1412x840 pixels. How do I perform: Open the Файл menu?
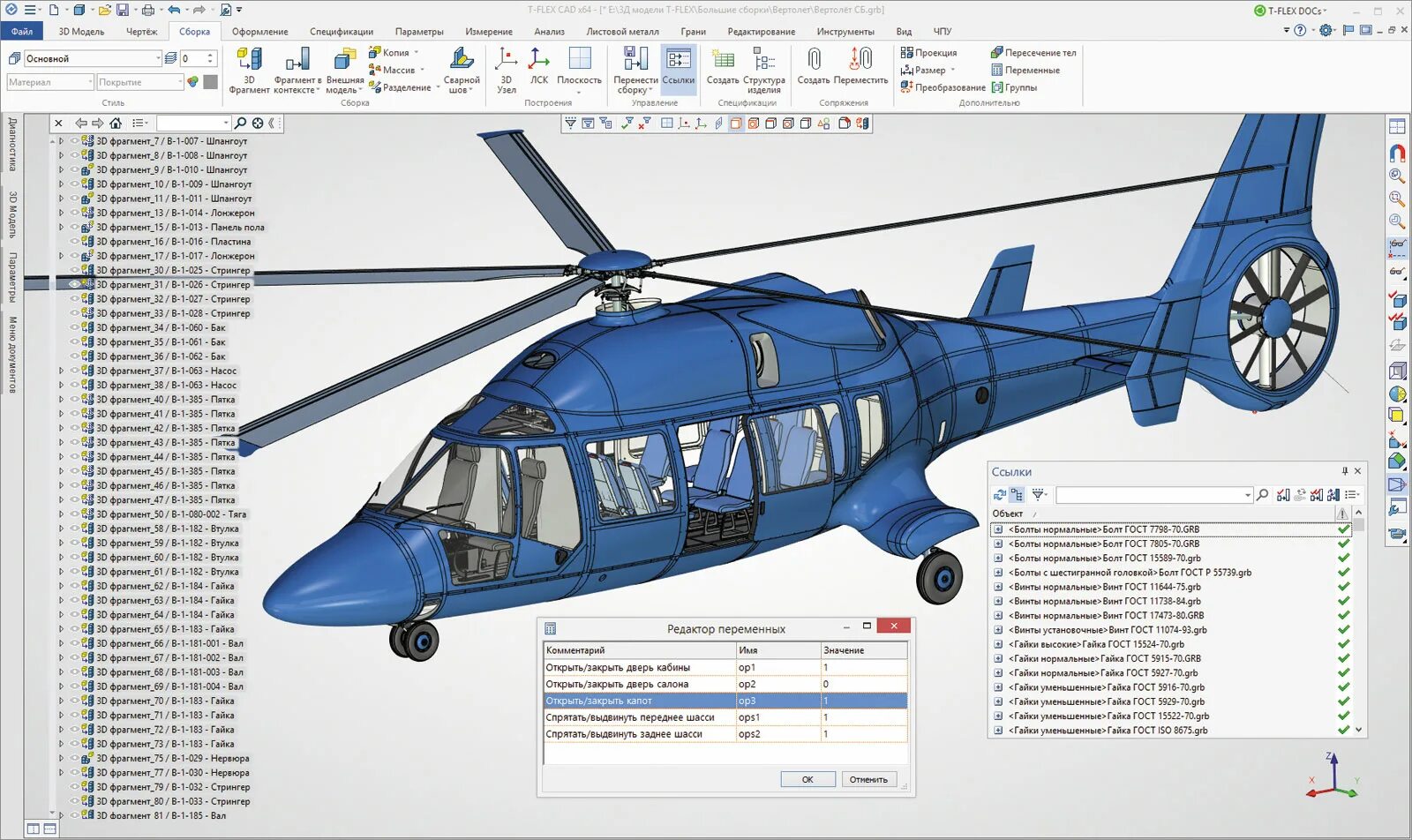point(22,32)
